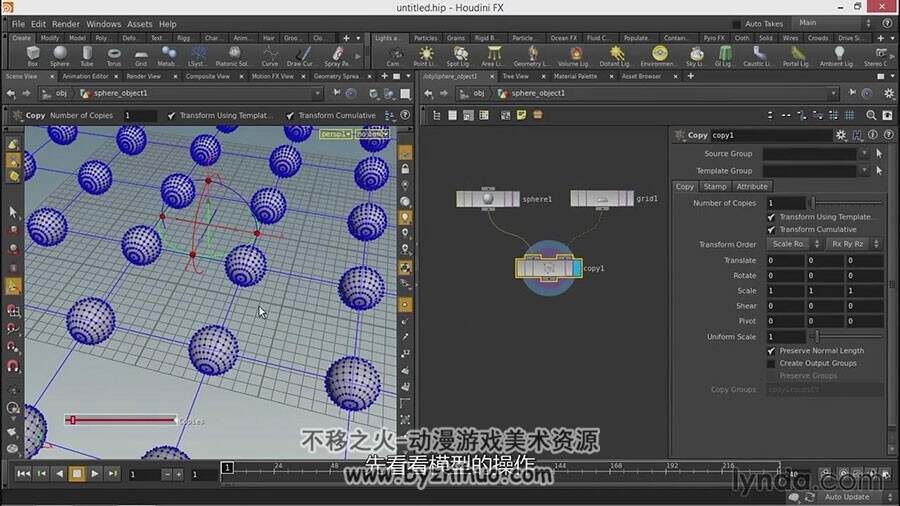Add a Sky Light from shelf
900x506 pixels.
pyautogui.click(x=696, y=56)
